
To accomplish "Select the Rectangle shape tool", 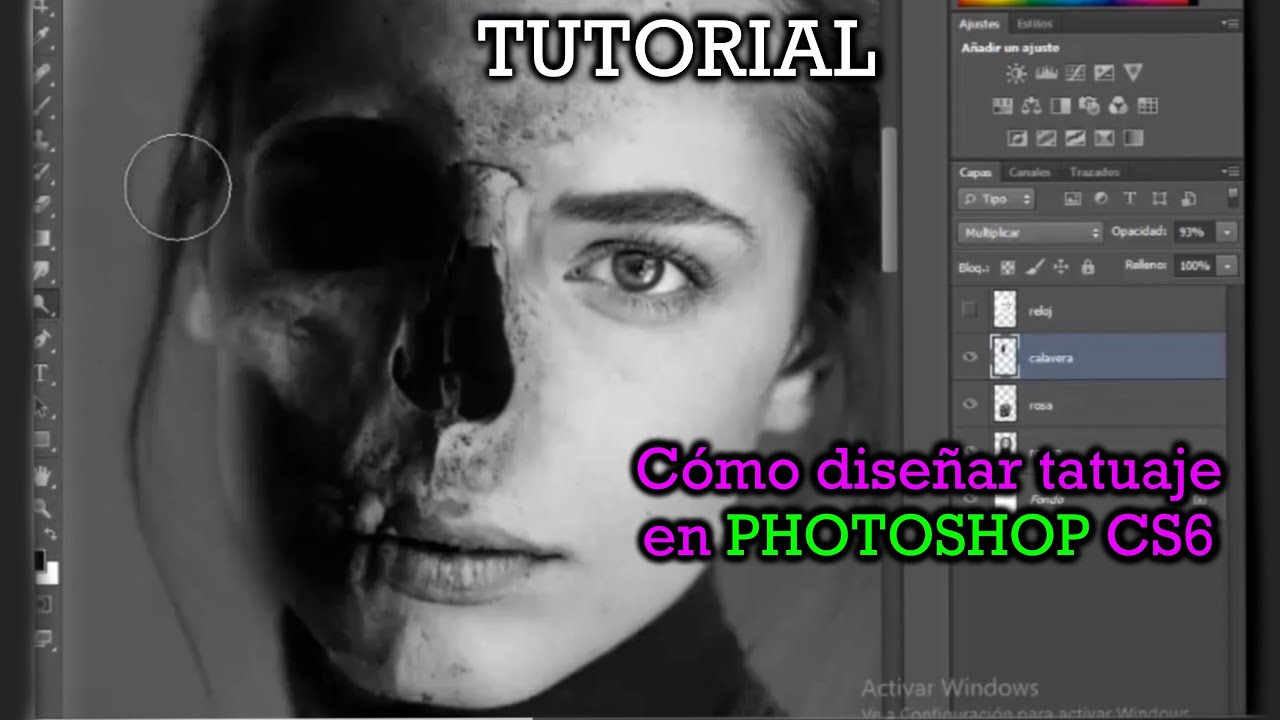I will [x=44, y=438].
